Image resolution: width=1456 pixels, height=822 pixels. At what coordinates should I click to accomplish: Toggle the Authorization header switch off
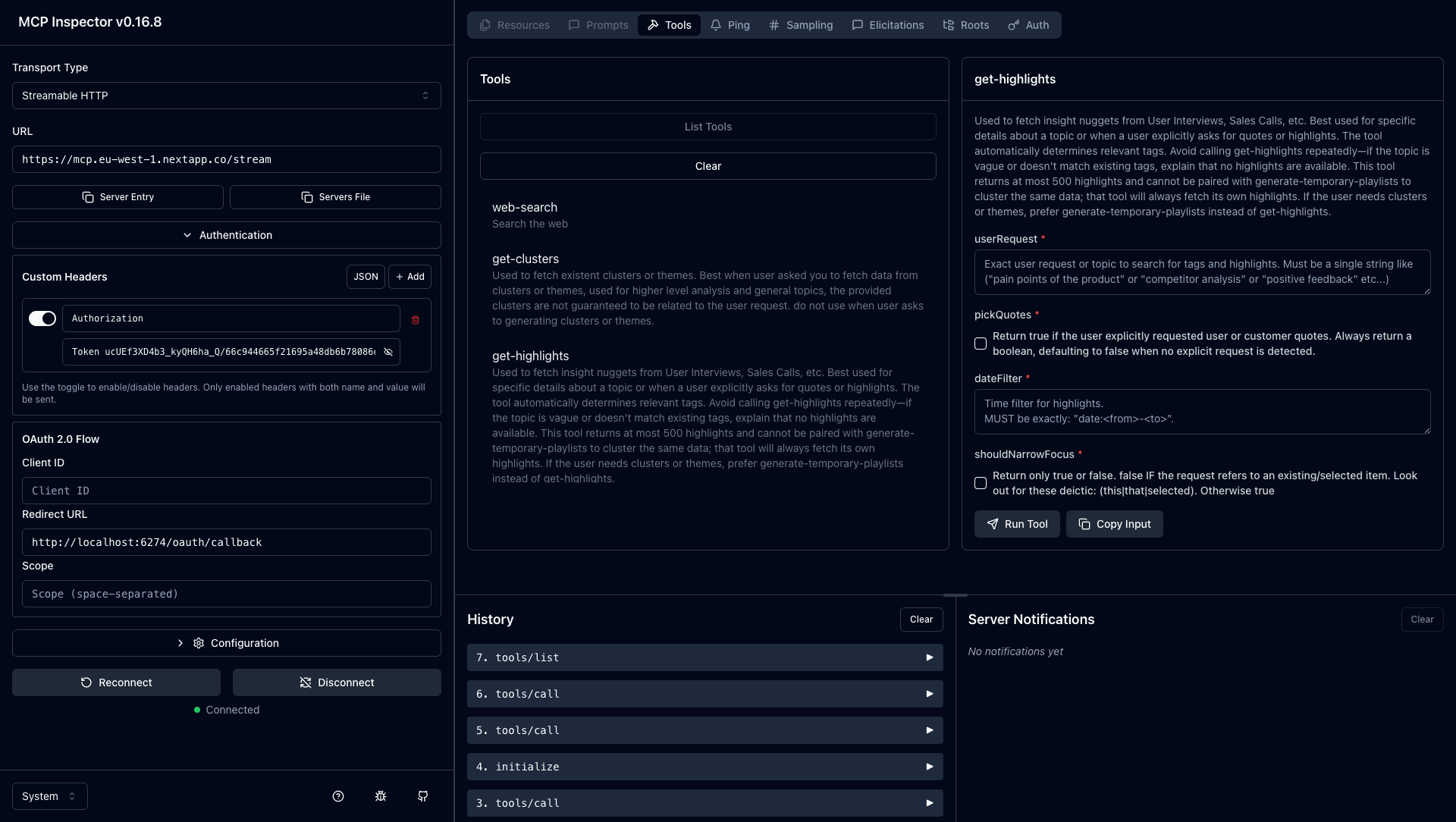pos(42,318)
